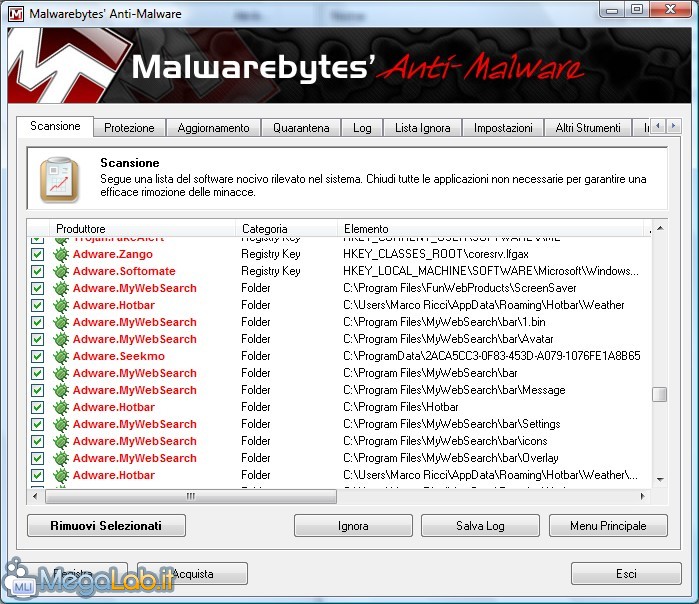Sort by the Produttore column header
This screenshot has width=699, height=604.
click(x=142, y=229)
